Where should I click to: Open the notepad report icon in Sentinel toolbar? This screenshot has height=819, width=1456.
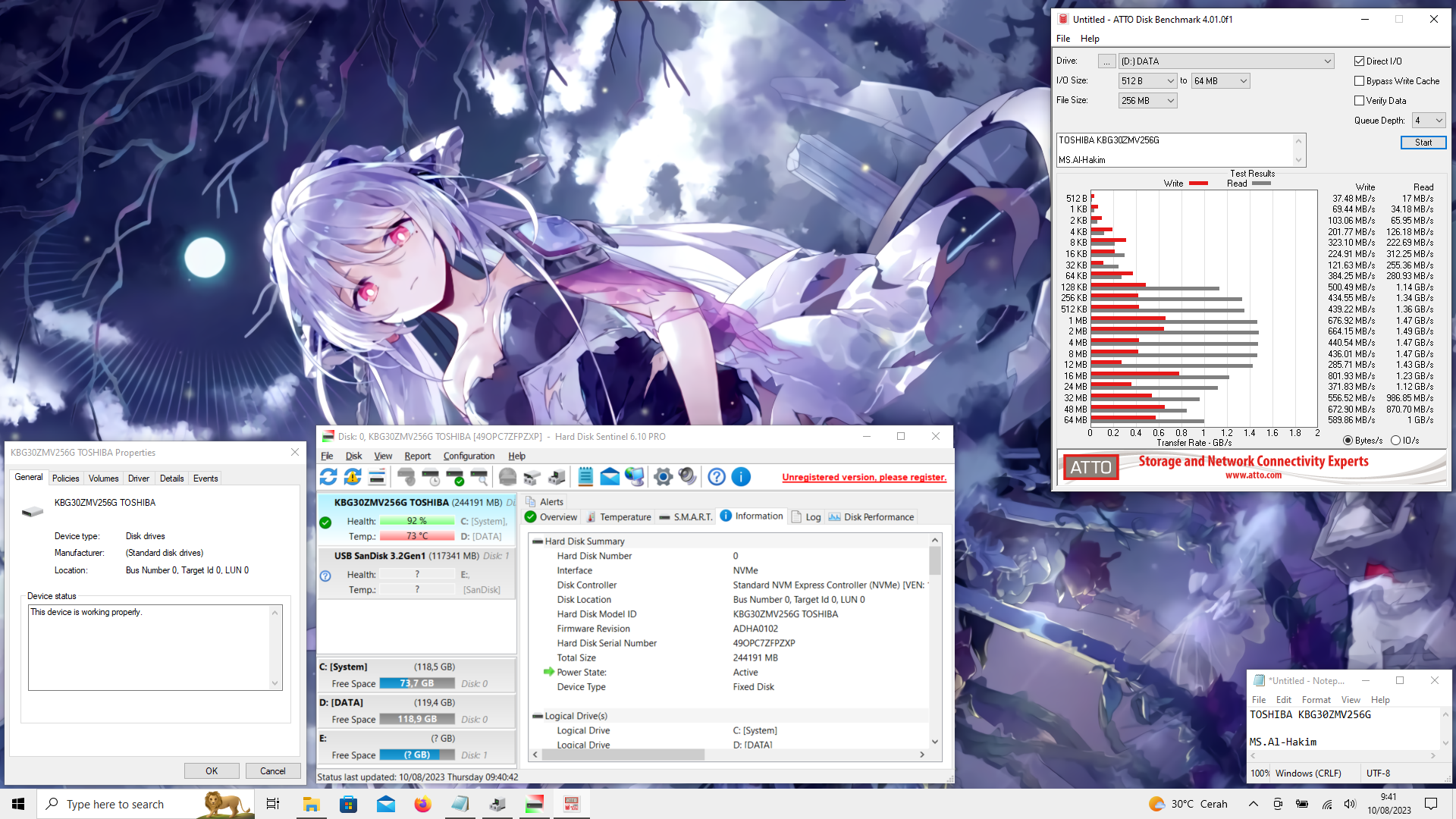pos(585,477)
